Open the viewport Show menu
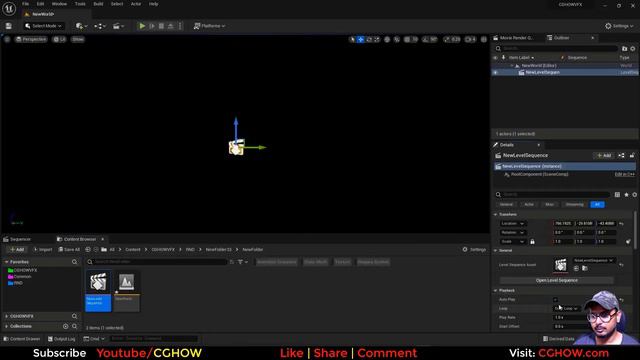640x360 pixels. (x=78, y=40)
